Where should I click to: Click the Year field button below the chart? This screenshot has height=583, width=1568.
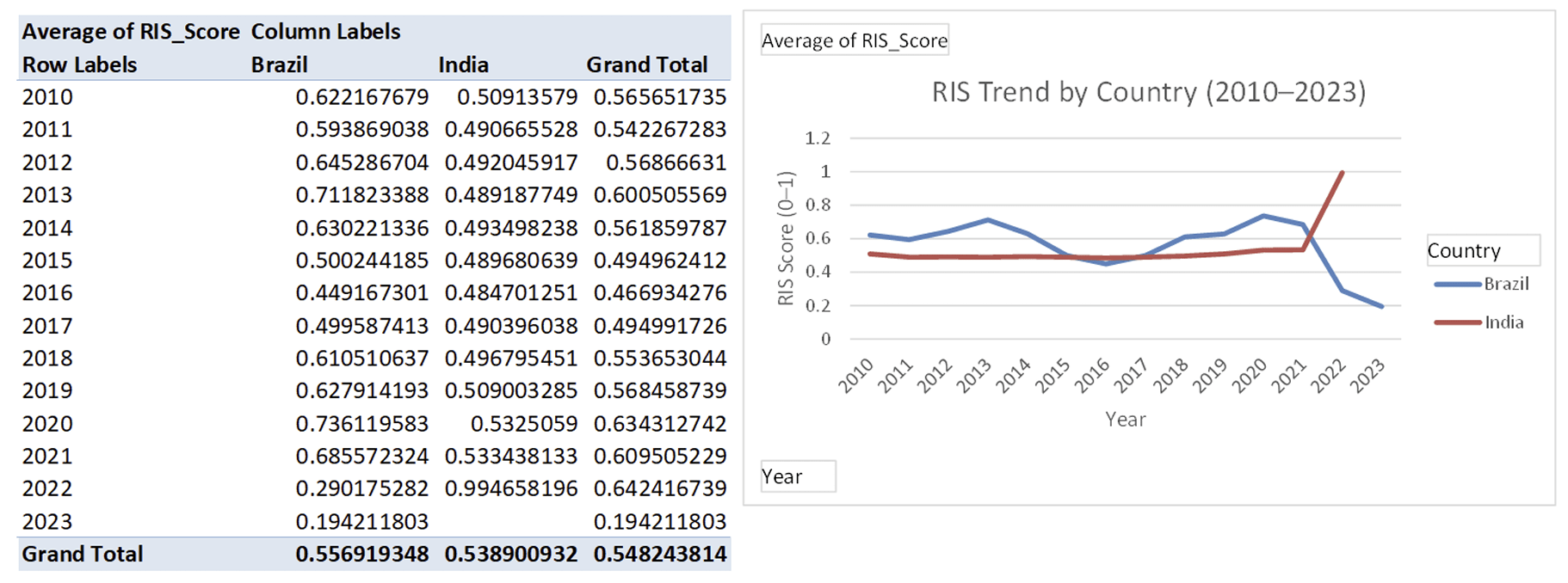pyautogui.click(x=798, y=476)
